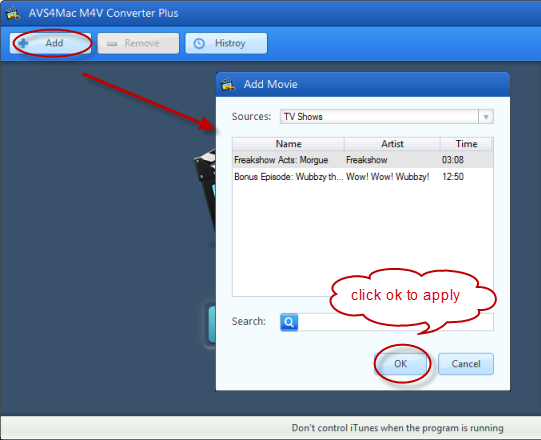The width and height of the screenshot is (541, 440).
Task: Click the disabled Remove toolbar button
Action: (x=138, y=43)
